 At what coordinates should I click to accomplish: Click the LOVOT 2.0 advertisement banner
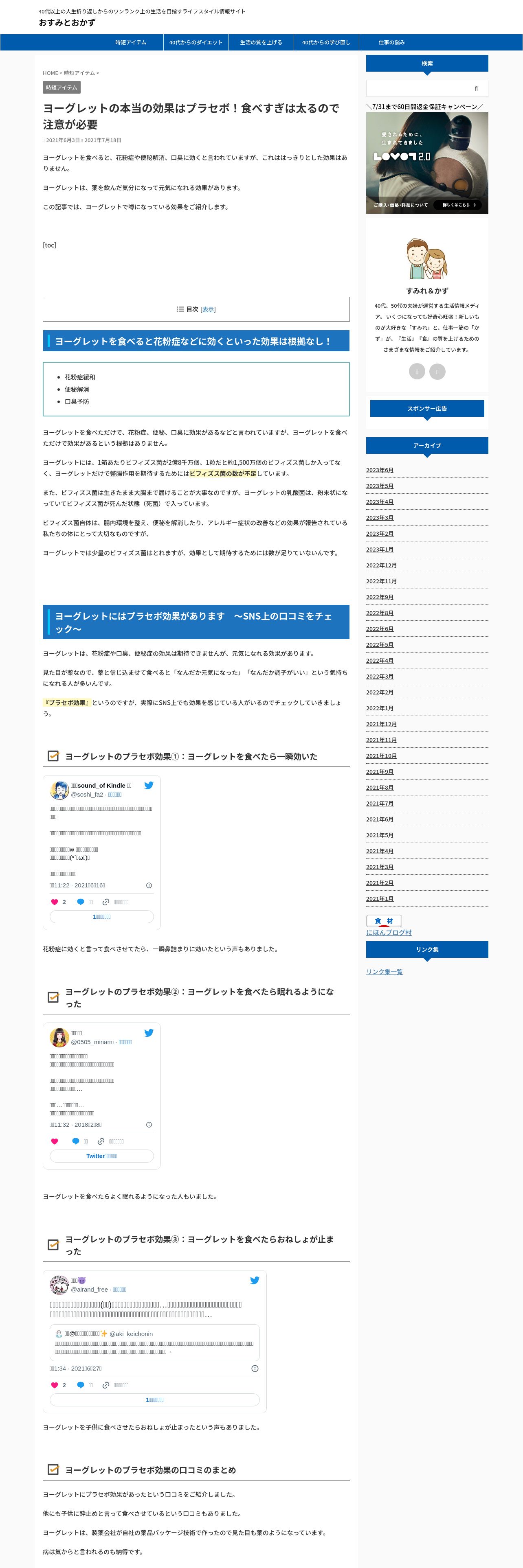tap(427, 162)
